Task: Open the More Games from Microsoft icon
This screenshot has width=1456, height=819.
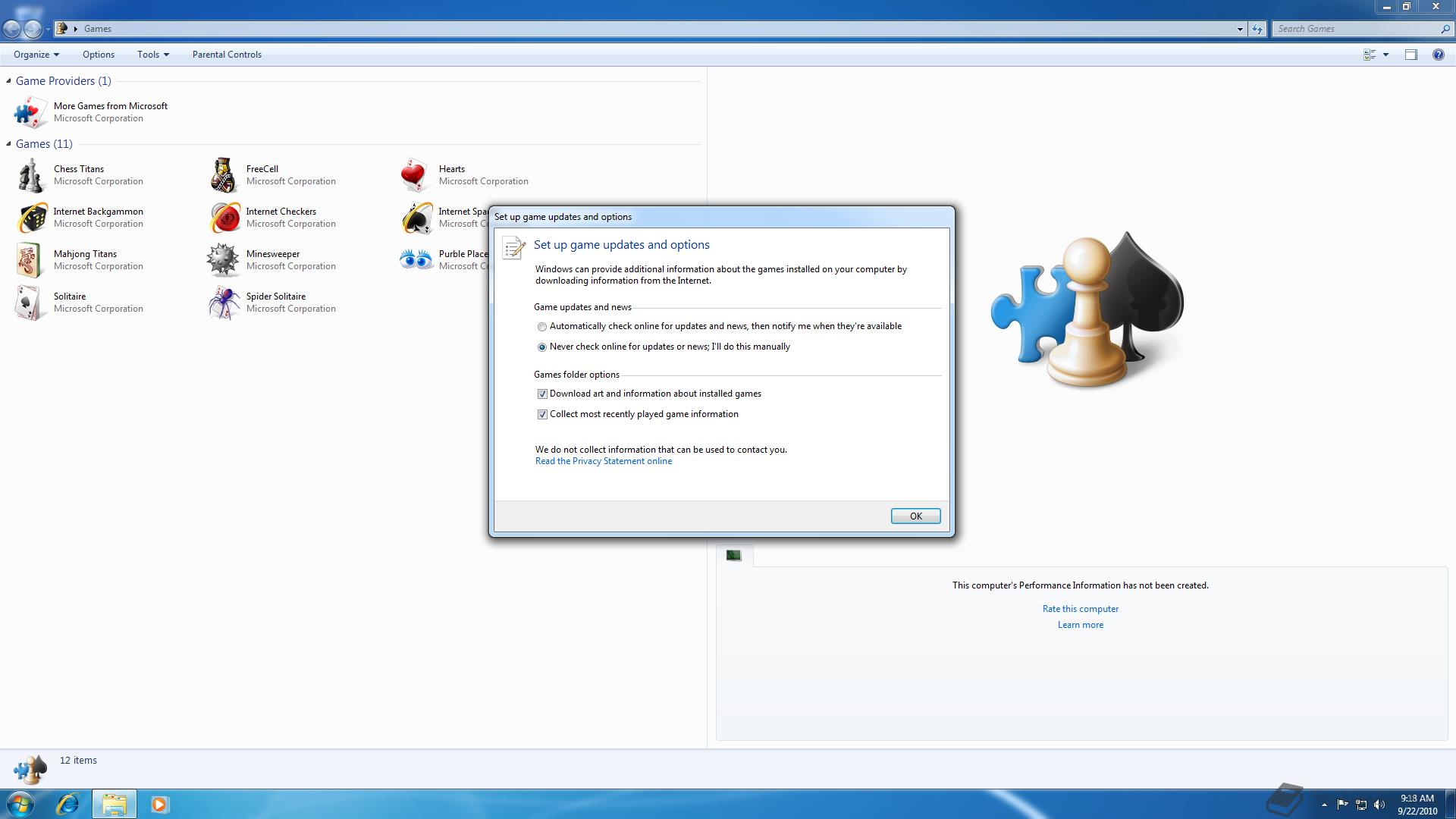Action: (30, 112)
